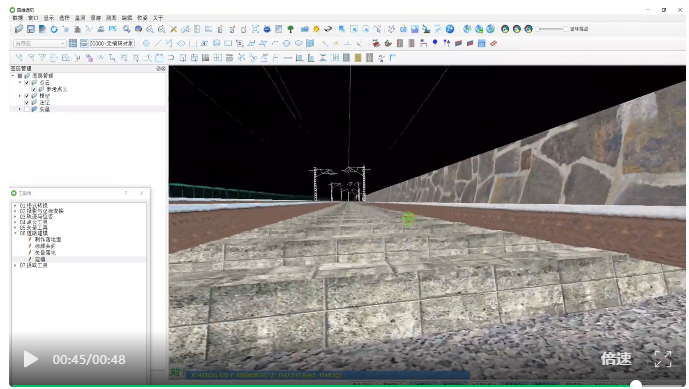Click the grid table icon beside the dropdown
This screenshot has width=689, height=389.
[73, 44]
